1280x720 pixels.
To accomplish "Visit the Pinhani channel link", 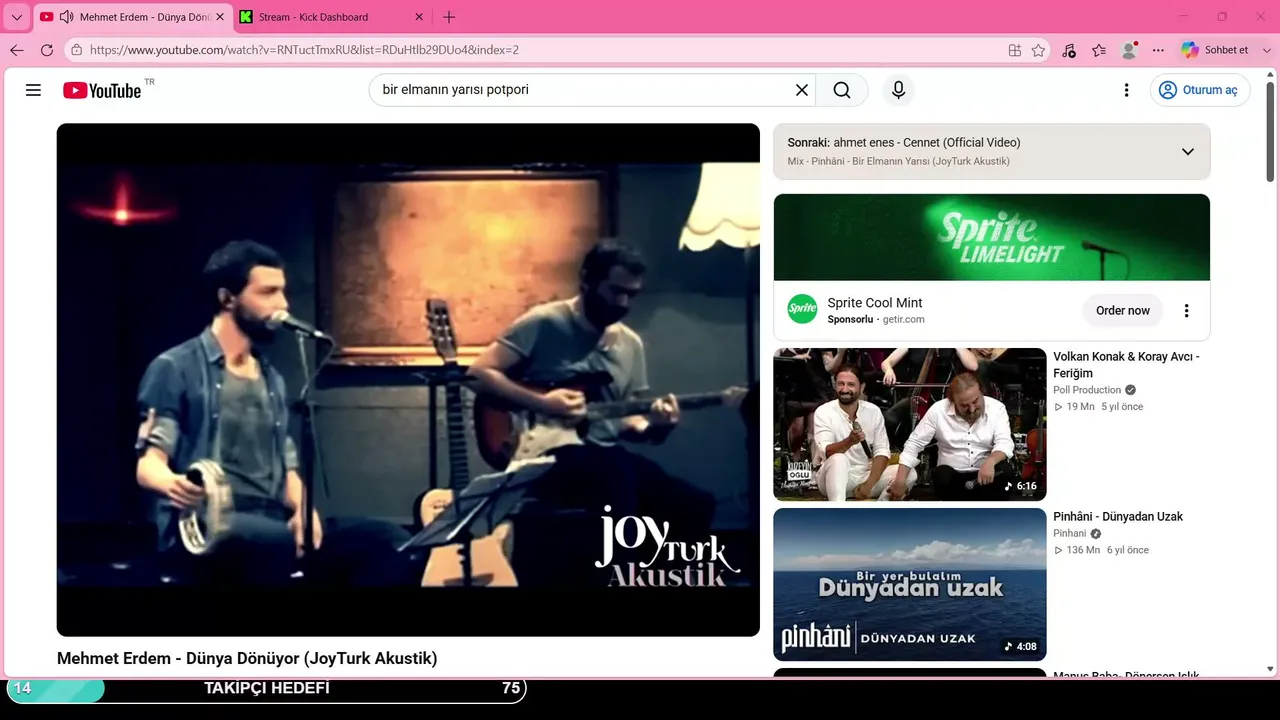I will pos(1069,534).
